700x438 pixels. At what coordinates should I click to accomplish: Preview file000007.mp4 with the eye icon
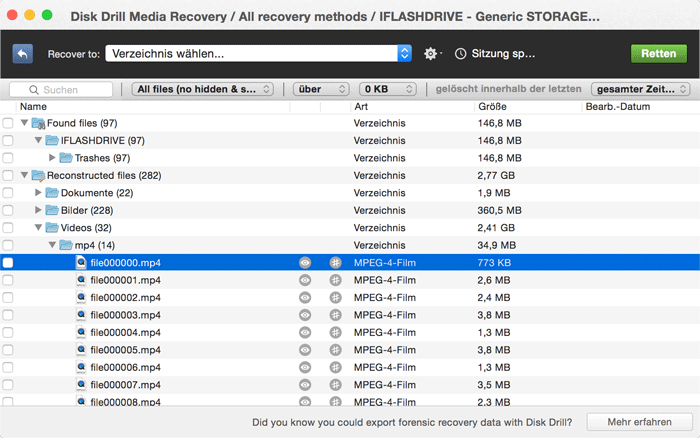[x=305, y=385]
